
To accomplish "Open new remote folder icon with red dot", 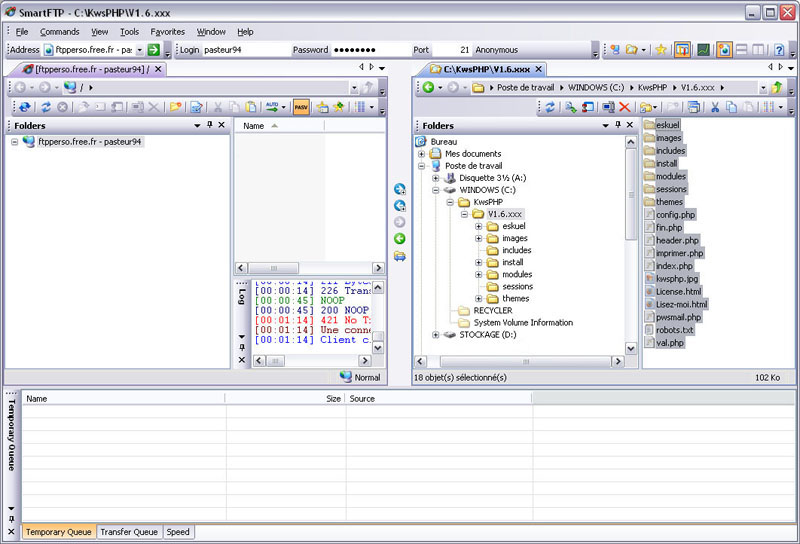I will tap(176, 107).
